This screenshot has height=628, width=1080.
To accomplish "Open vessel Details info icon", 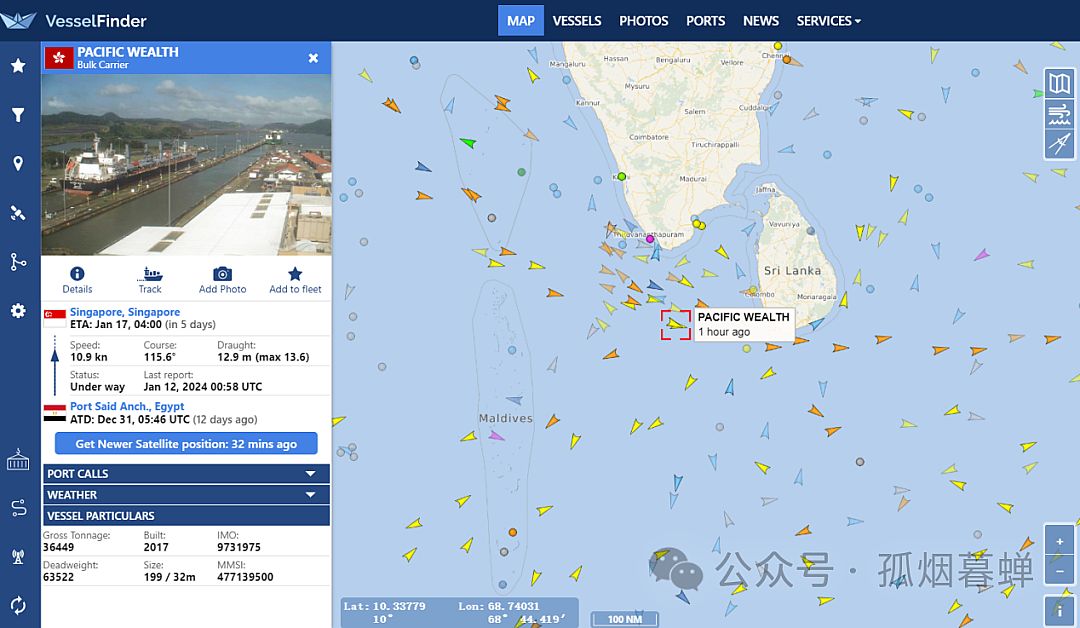I will point(77,279).
